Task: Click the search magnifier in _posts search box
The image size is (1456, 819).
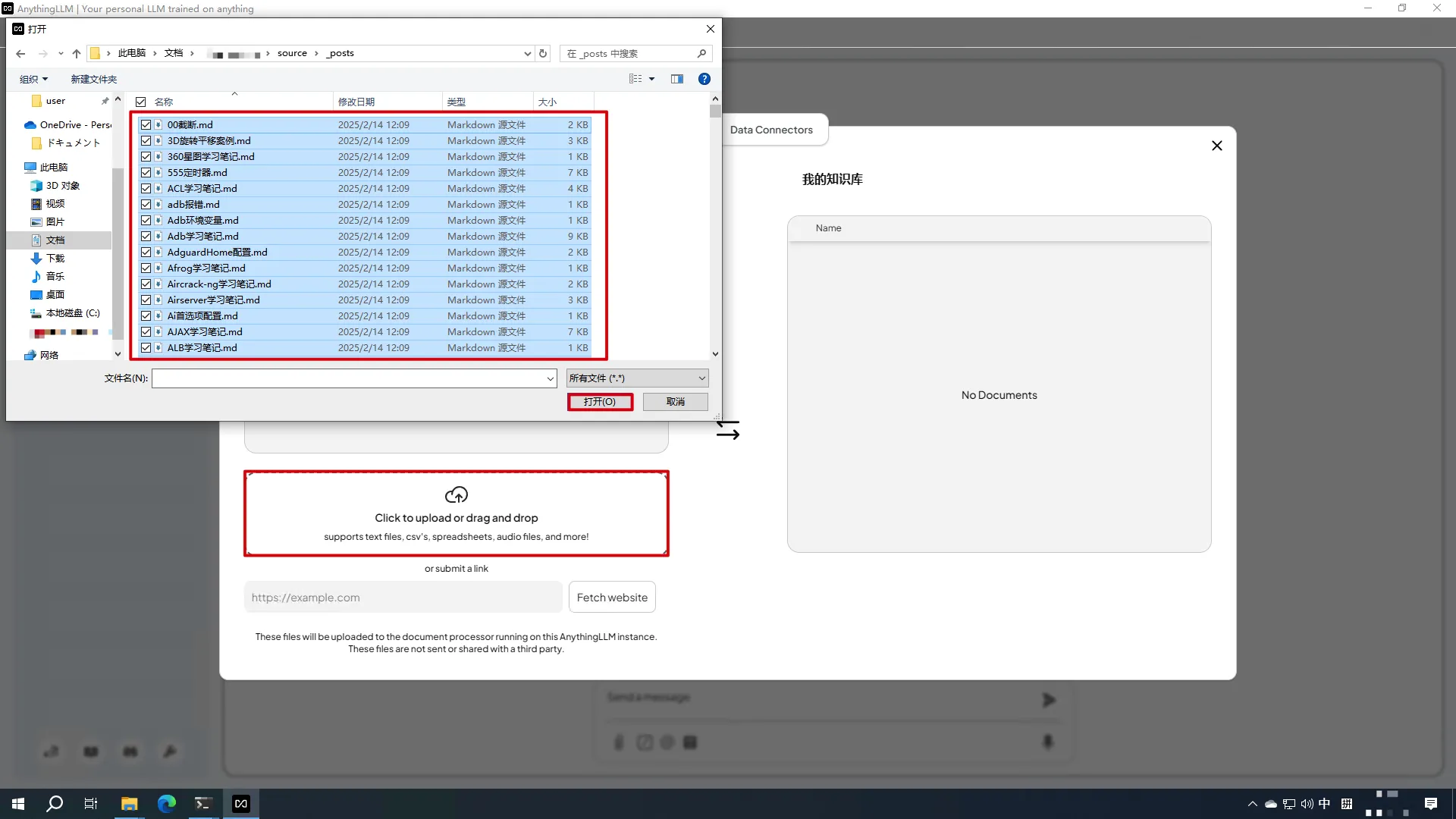Action: click(x=701, y=53)
